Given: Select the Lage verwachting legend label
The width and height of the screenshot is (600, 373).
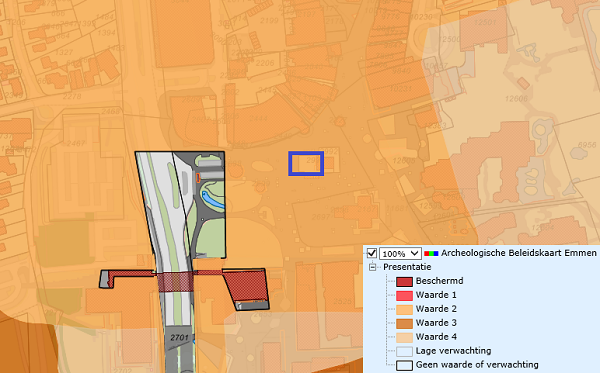Looking at the screenshot, I should coord(453,351).
